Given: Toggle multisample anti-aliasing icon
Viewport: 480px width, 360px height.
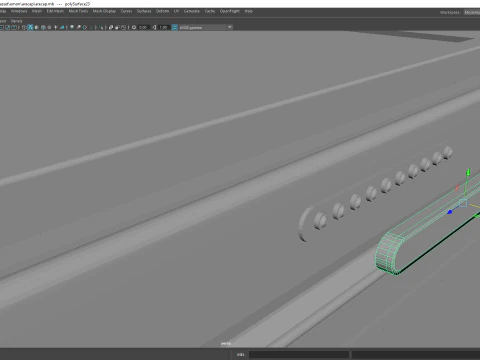Looking at the screenshot, I should click(x=85, y=27).
